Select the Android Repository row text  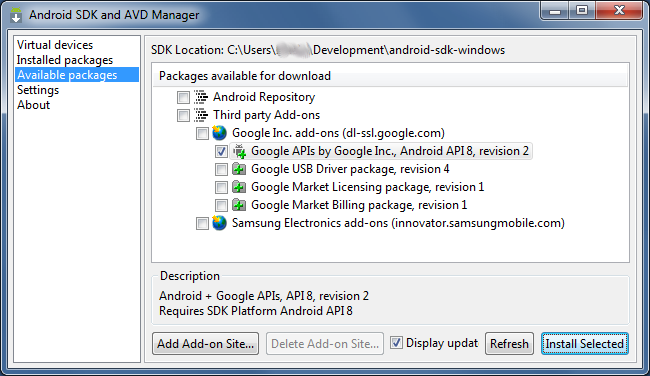(264, 97)
